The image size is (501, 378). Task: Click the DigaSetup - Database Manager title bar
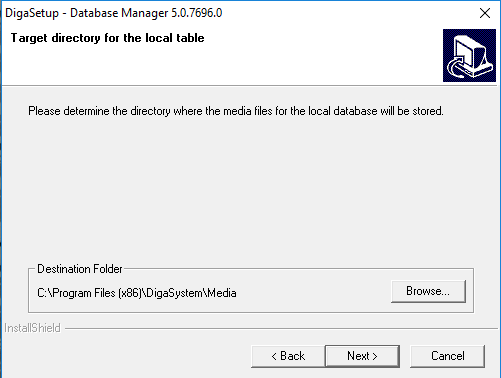(x=233, y=13)
